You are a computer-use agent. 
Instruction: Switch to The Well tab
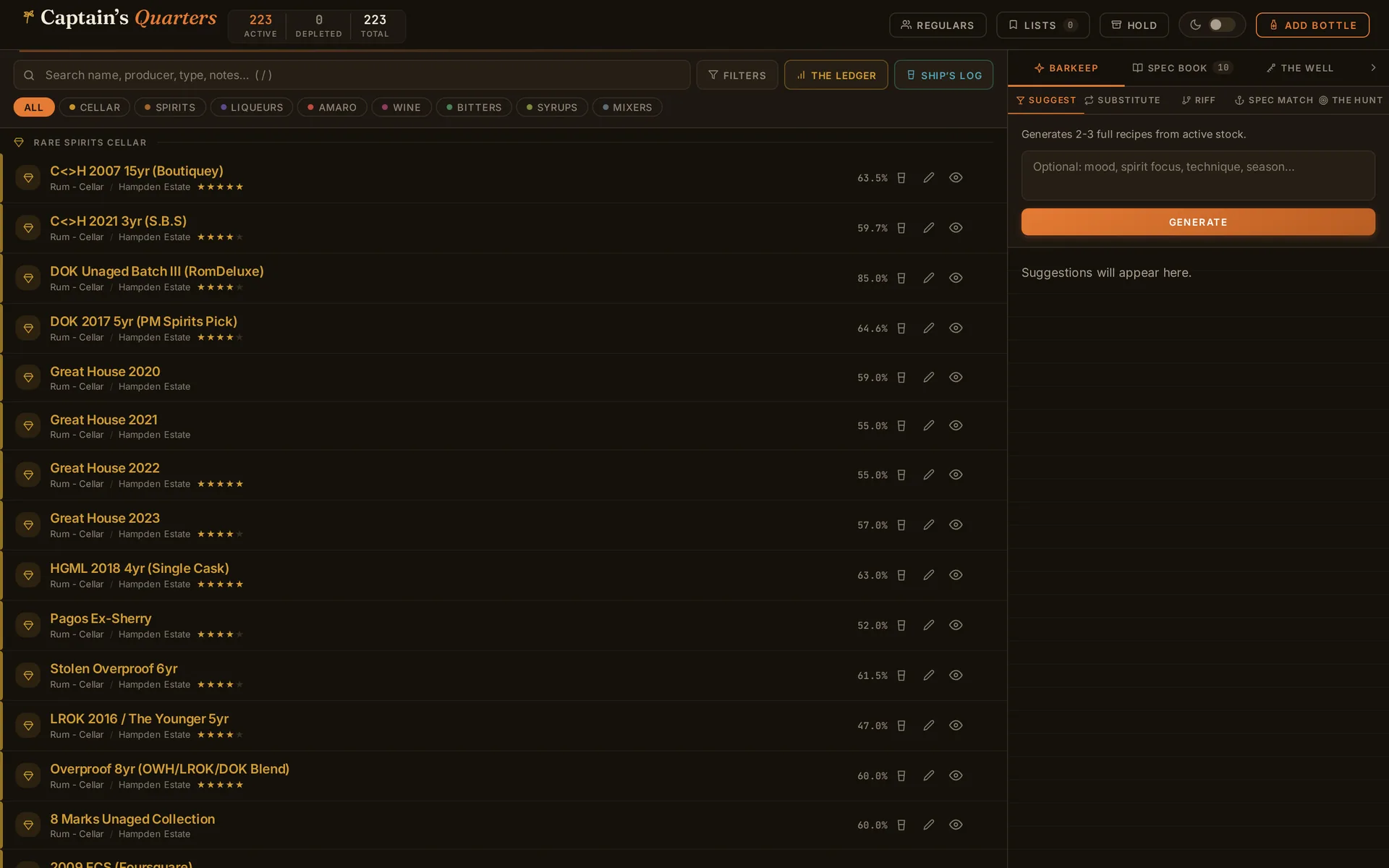coord(1300,68)
